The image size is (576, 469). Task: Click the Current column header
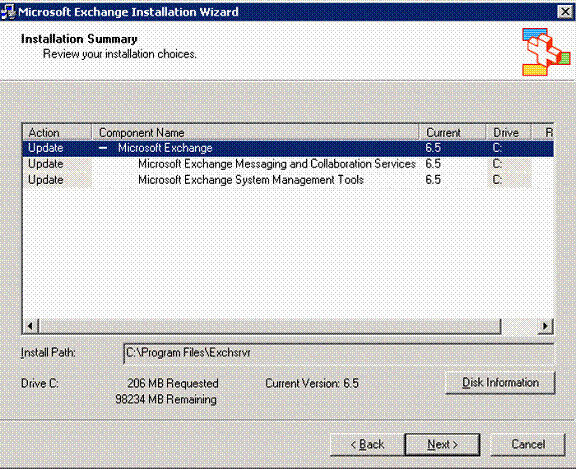click(452, 133)
